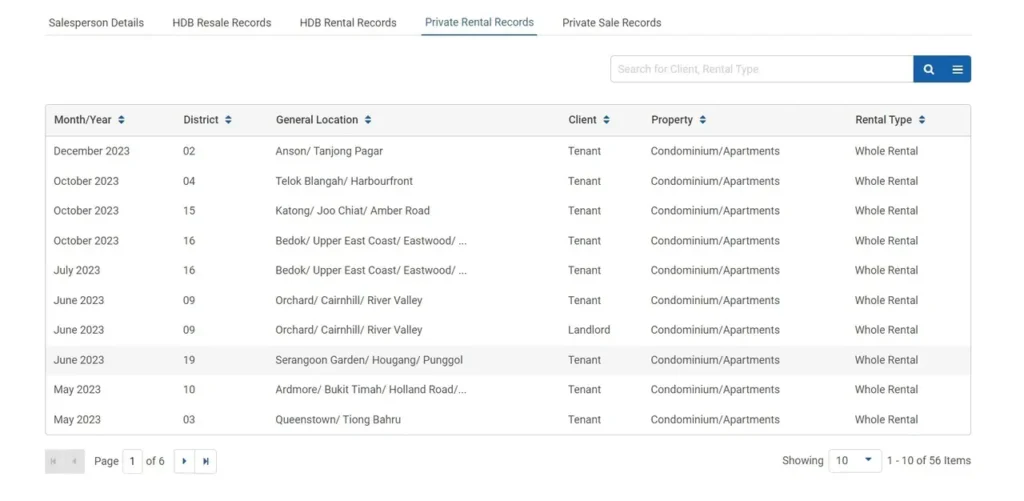Open the hamburger filter menu icon
The height and width of the screenshot is (501, 1024).
(957, 69)
